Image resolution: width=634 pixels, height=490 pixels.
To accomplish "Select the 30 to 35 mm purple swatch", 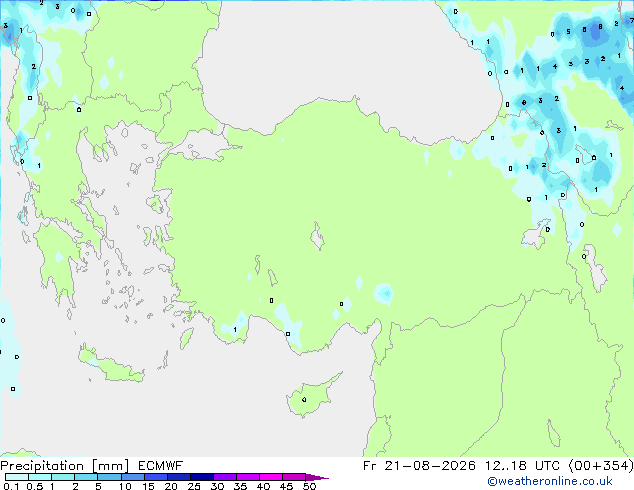I will pyautogui.click(x=224, y=477).
